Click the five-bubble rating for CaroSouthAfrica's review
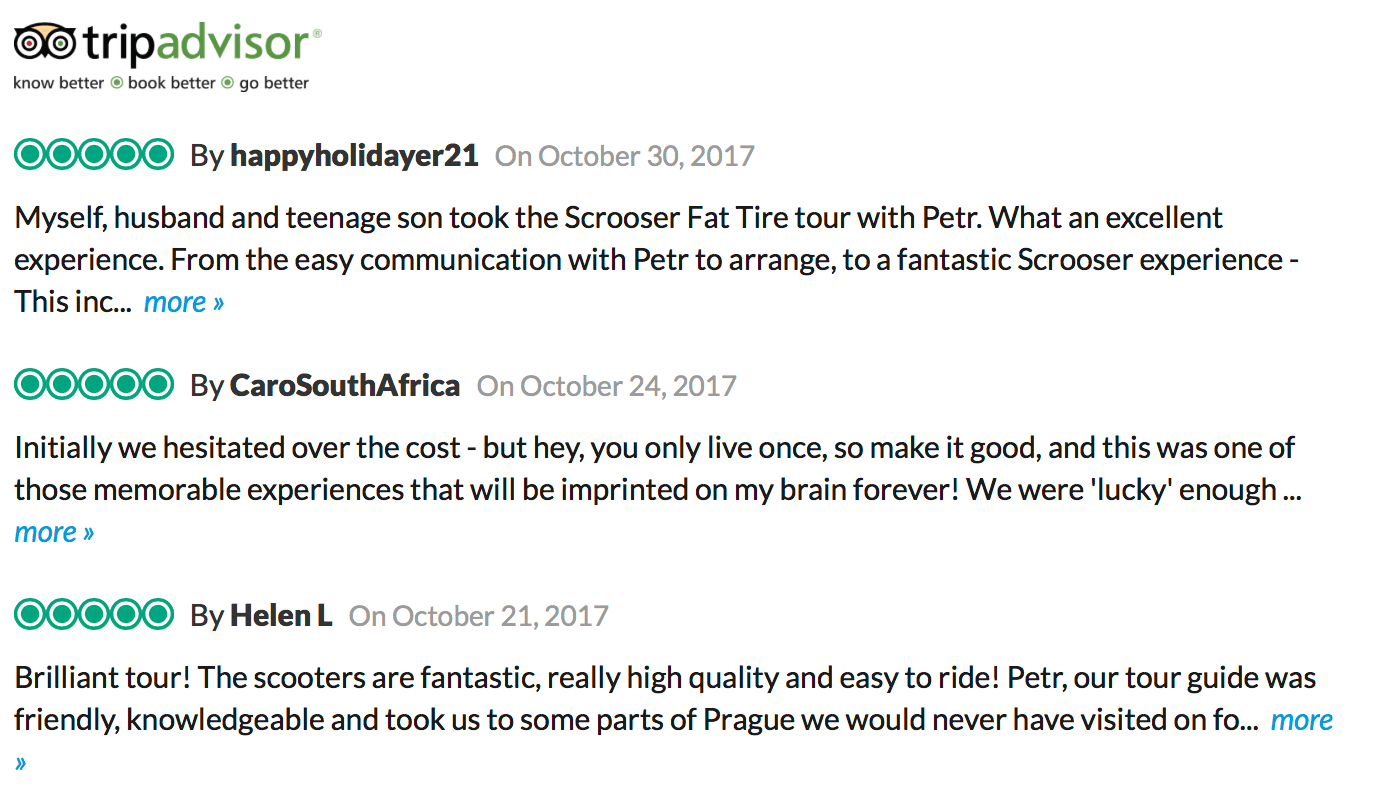Image resolution: width=1376 pixels, height=812 pixels. click(94, 384)
